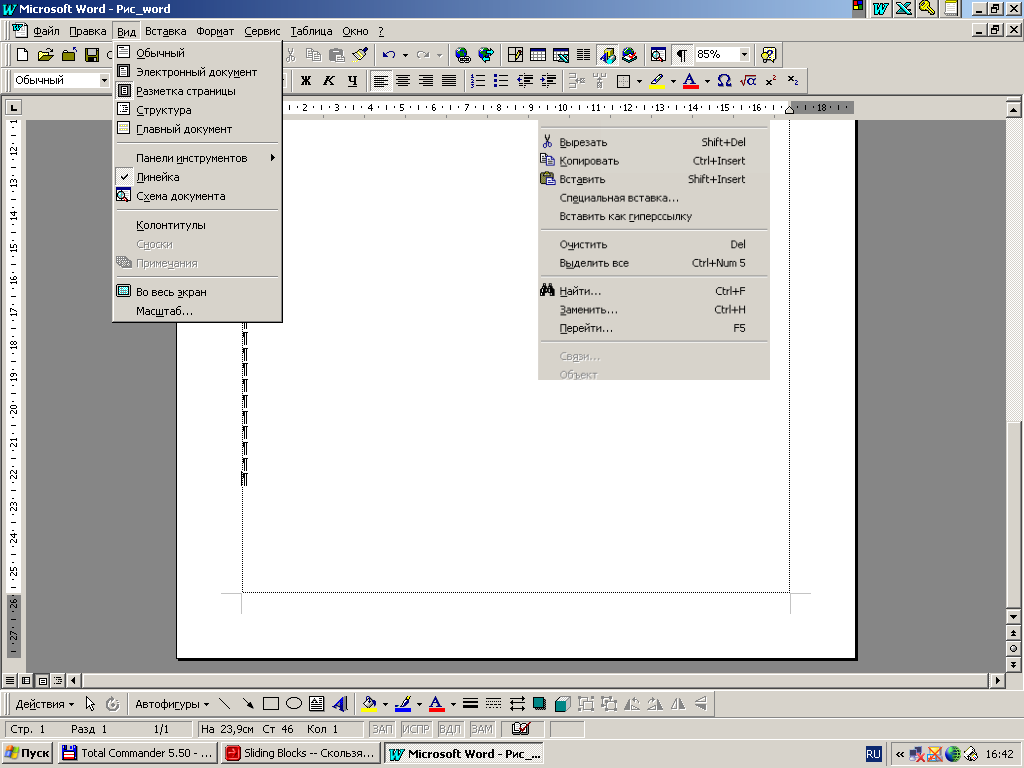The height and width of the screenshot is (768, 1024).
Task: Open file with the folder icon
Action: 45,55
